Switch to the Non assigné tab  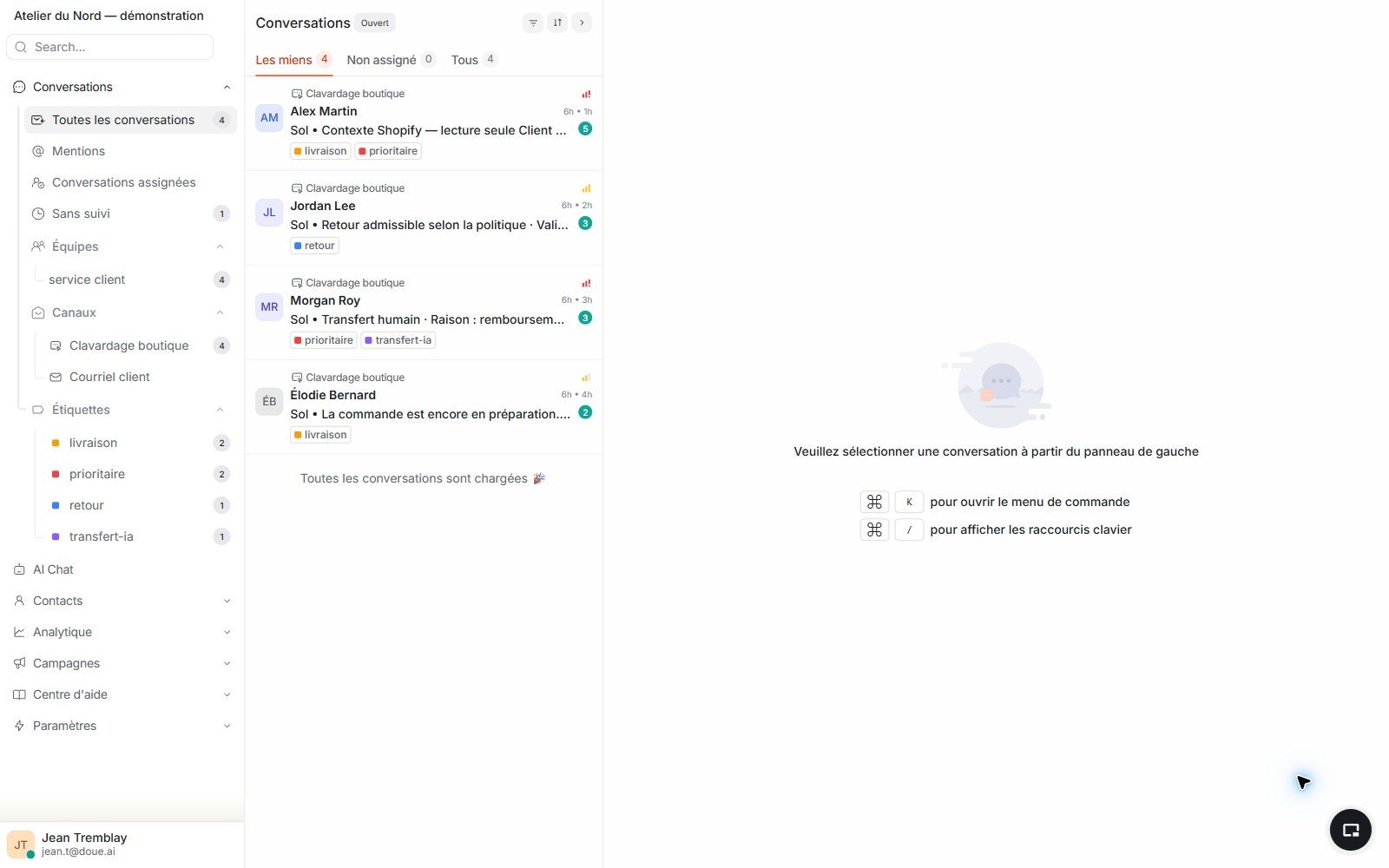click(x=391, y=60)
